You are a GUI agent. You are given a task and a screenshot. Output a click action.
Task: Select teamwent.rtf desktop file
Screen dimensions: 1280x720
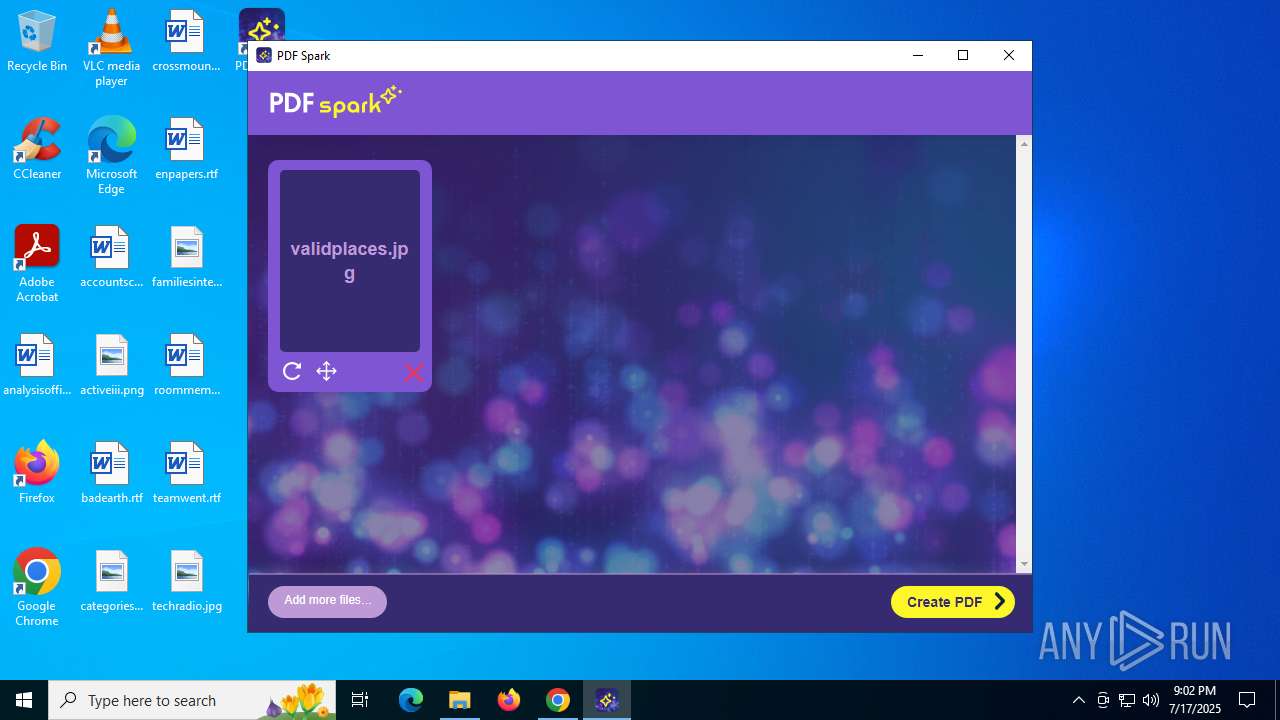pyautogui.click(x=186, y=473)
